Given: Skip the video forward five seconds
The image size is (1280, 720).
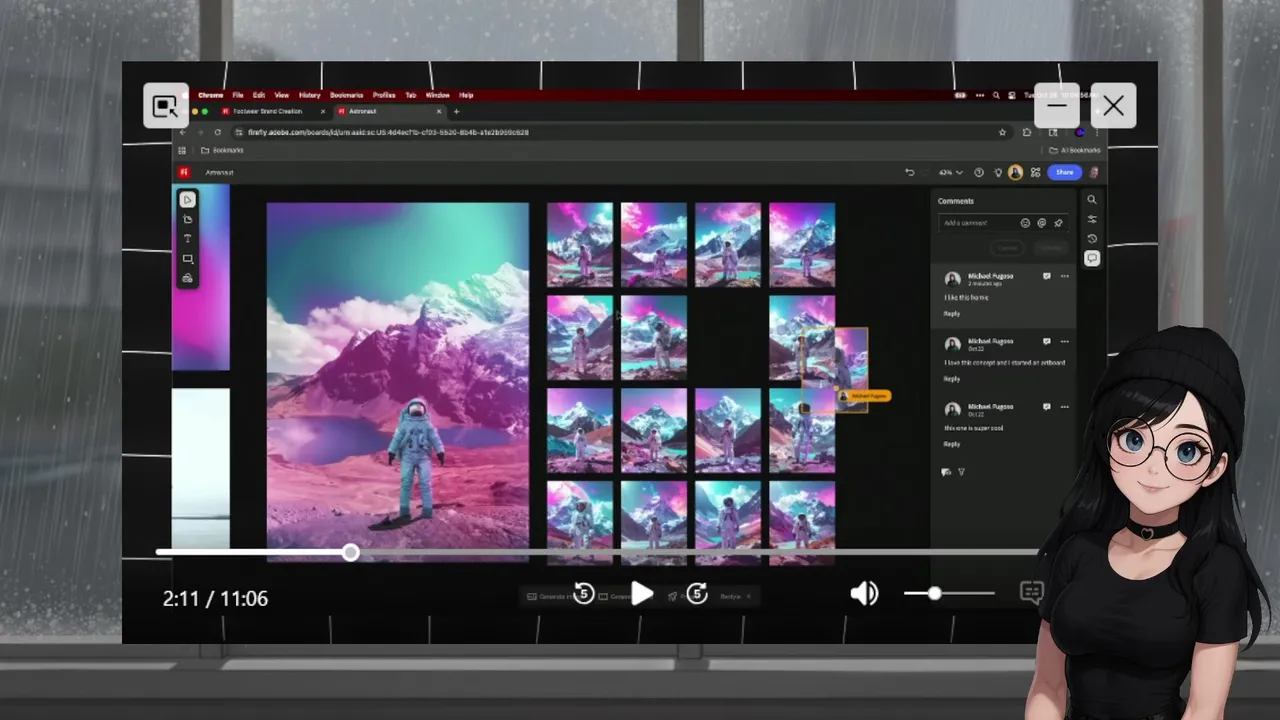Looking at the screenshot, I should [x=697, y=594].
